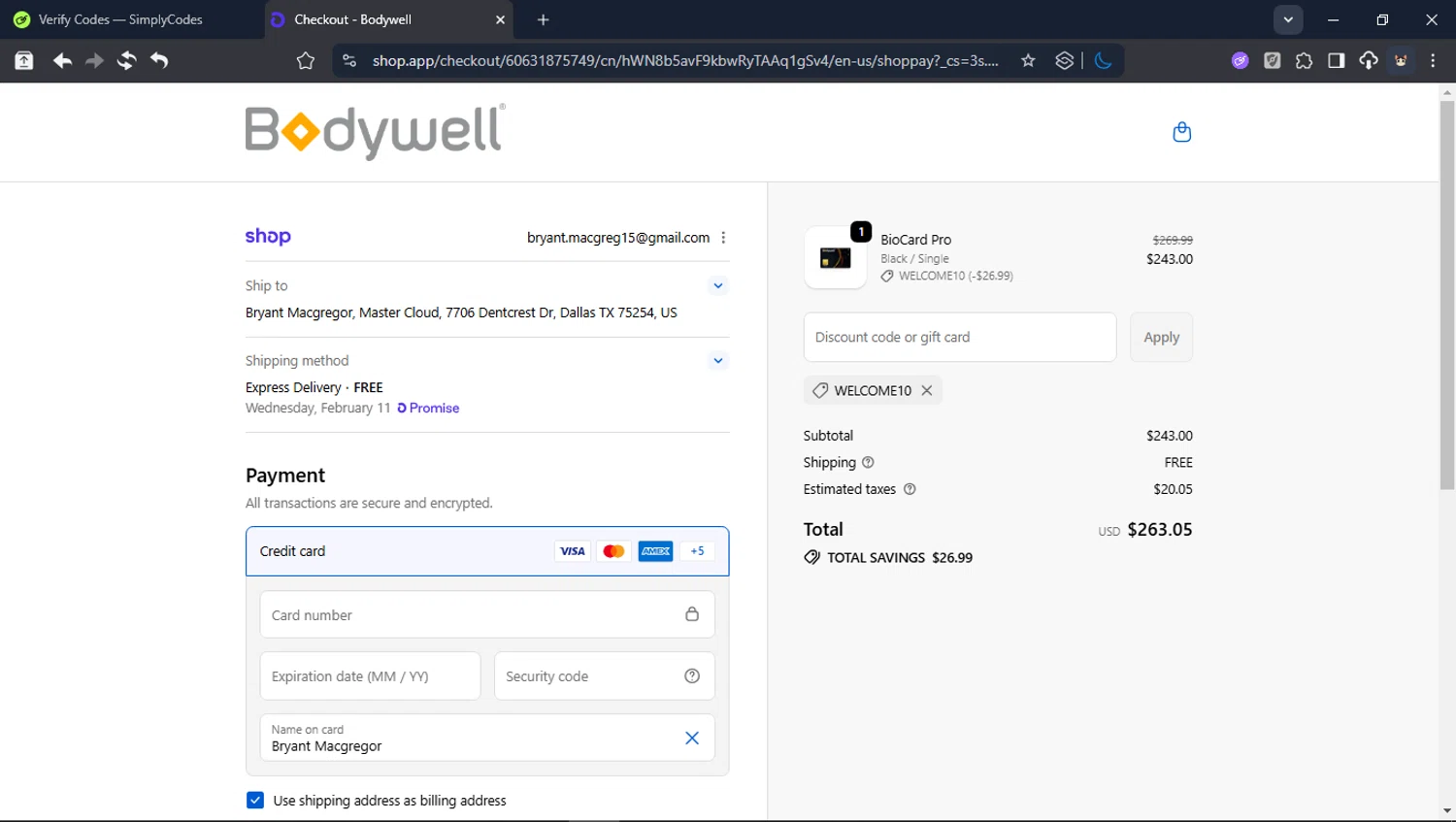
Task: Select the Credit card payment option
Action: point(487,551)
